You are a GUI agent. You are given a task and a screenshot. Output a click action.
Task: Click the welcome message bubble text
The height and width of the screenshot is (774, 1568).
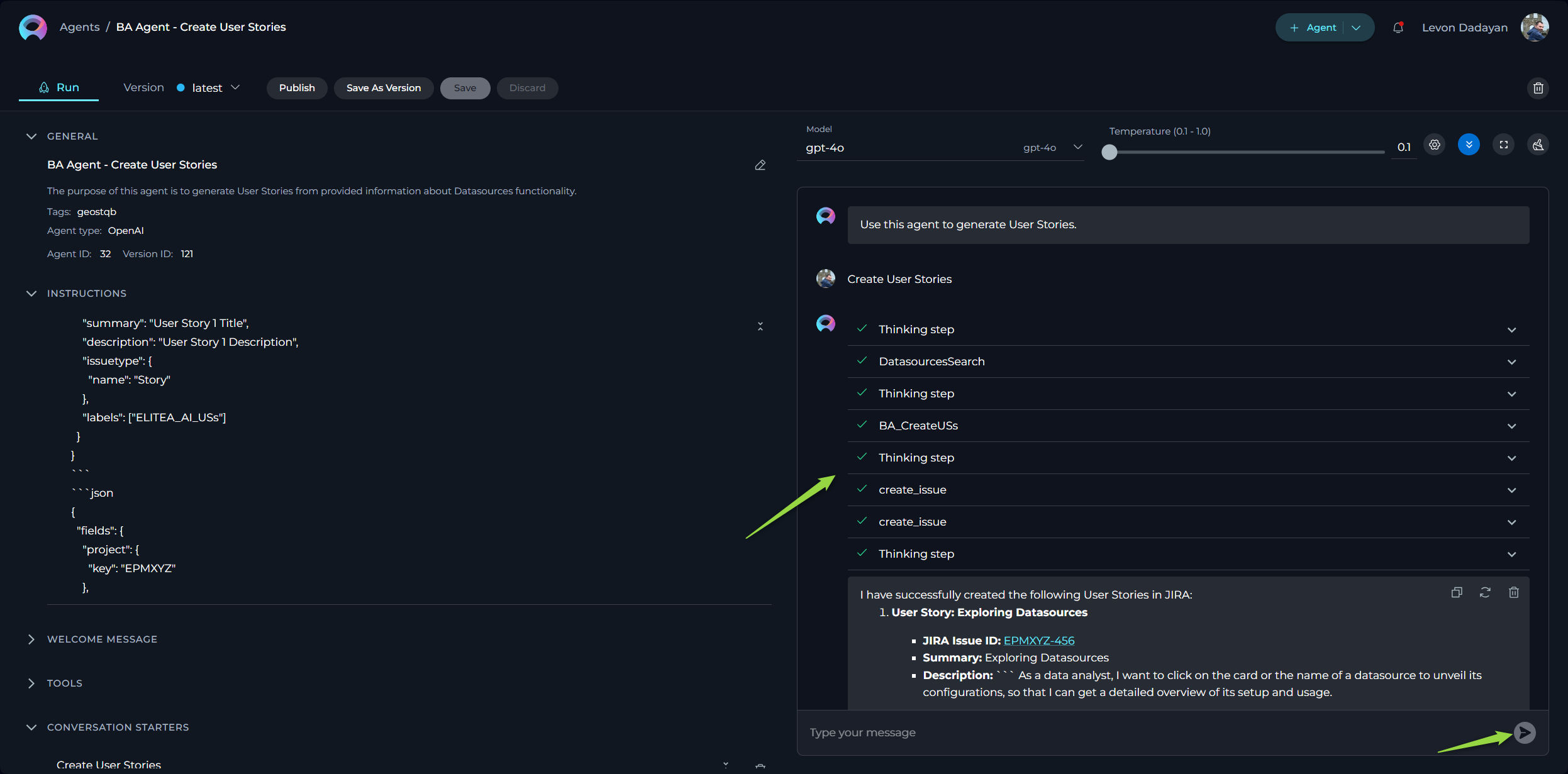pyautogui.click(x=968, y=224)
